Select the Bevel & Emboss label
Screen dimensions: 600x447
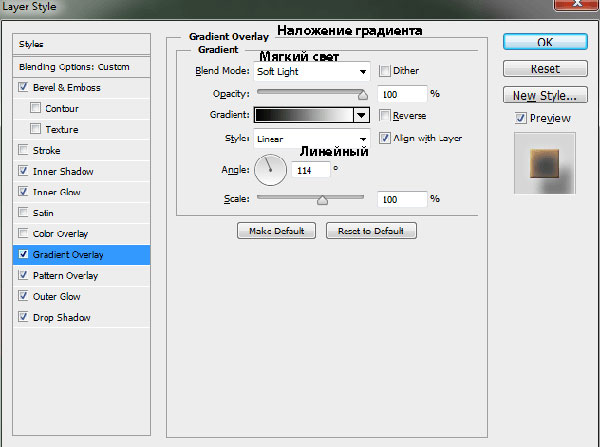(67, 88)
